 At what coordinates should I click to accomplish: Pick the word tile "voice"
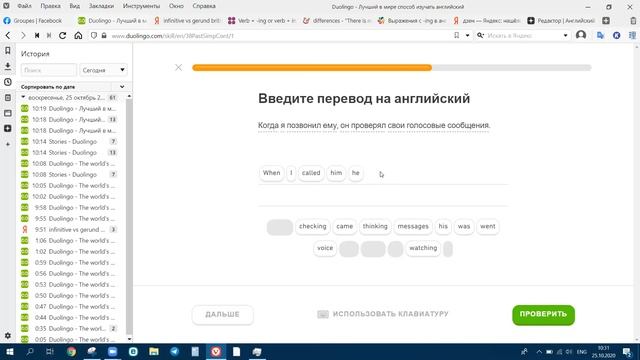pyautogui.click(x=325, y=248)
